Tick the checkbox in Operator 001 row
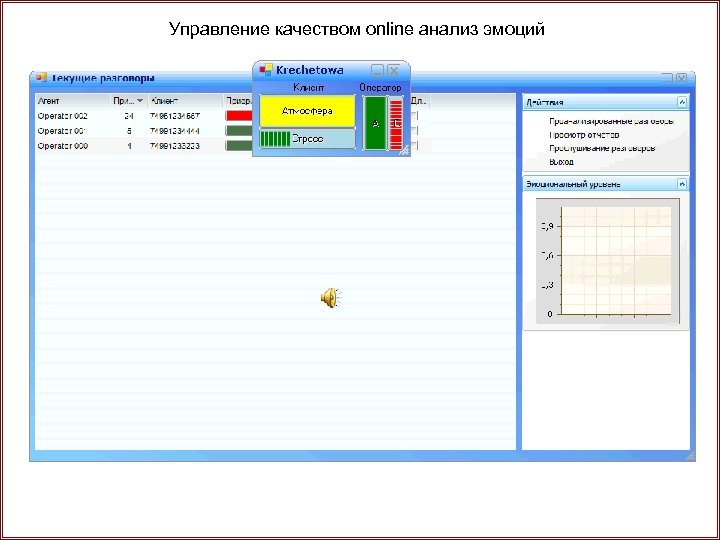720x540 pixels. point(415,131)
